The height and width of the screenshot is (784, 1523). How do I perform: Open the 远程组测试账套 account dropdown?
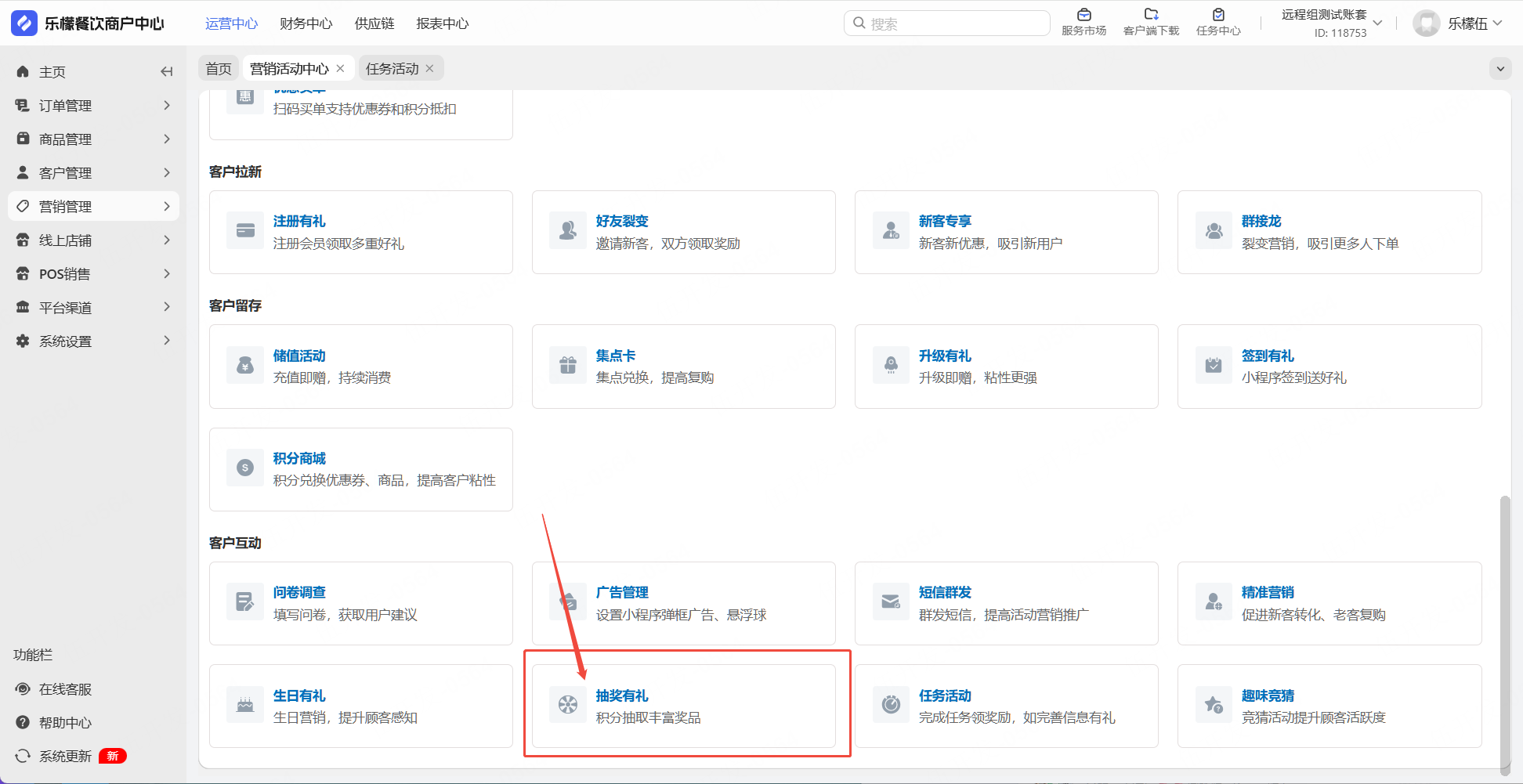[x=1377, y=23]
